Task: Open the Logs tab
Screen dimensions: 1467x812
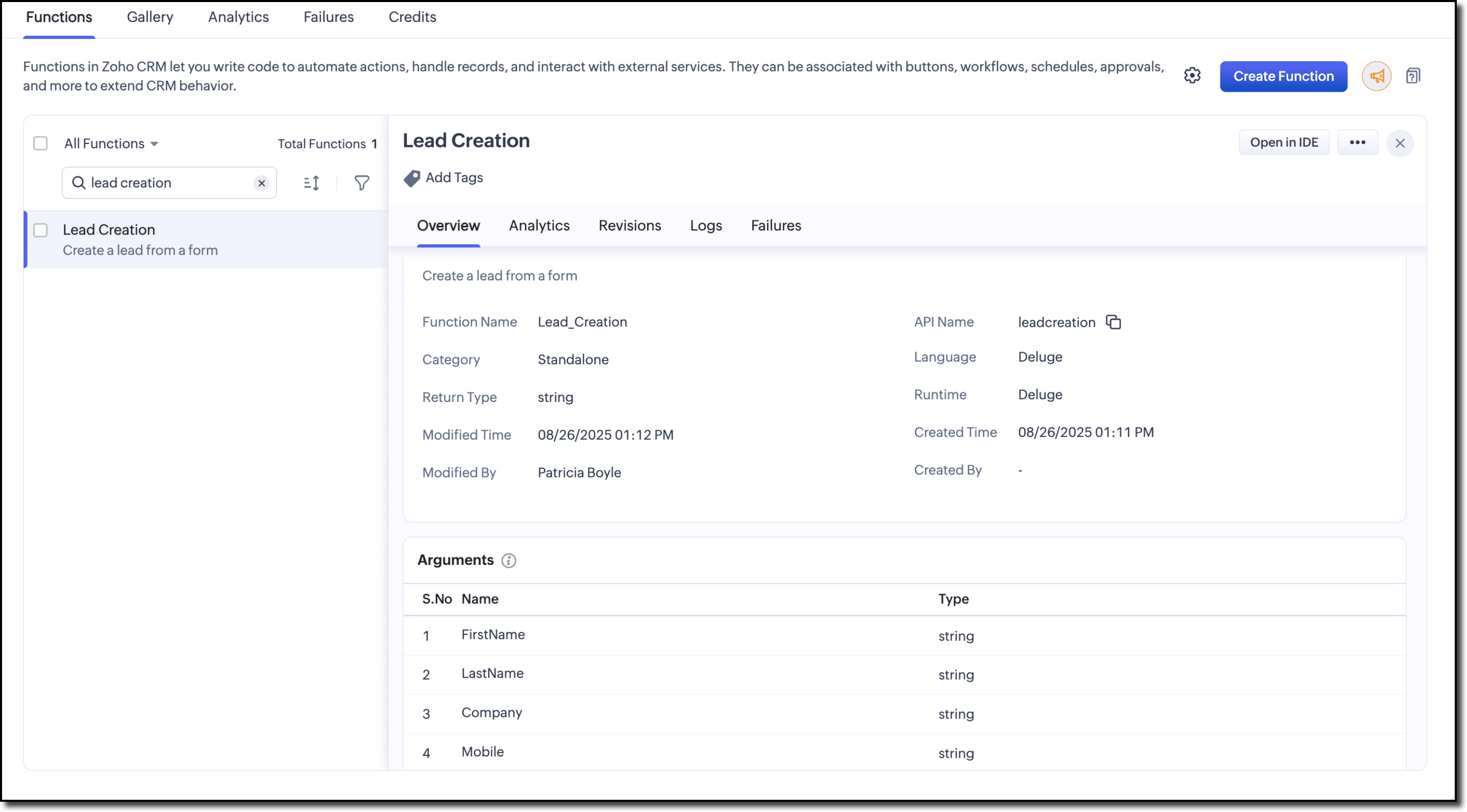Action: pos(705,226)
